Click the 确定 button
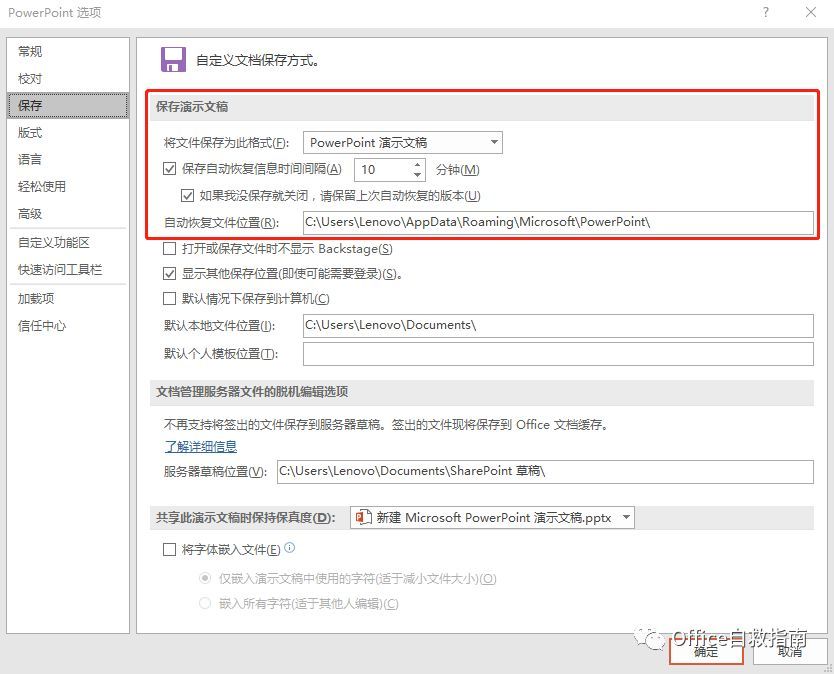This screenshot has height=674, width=834. click(706, 651)
